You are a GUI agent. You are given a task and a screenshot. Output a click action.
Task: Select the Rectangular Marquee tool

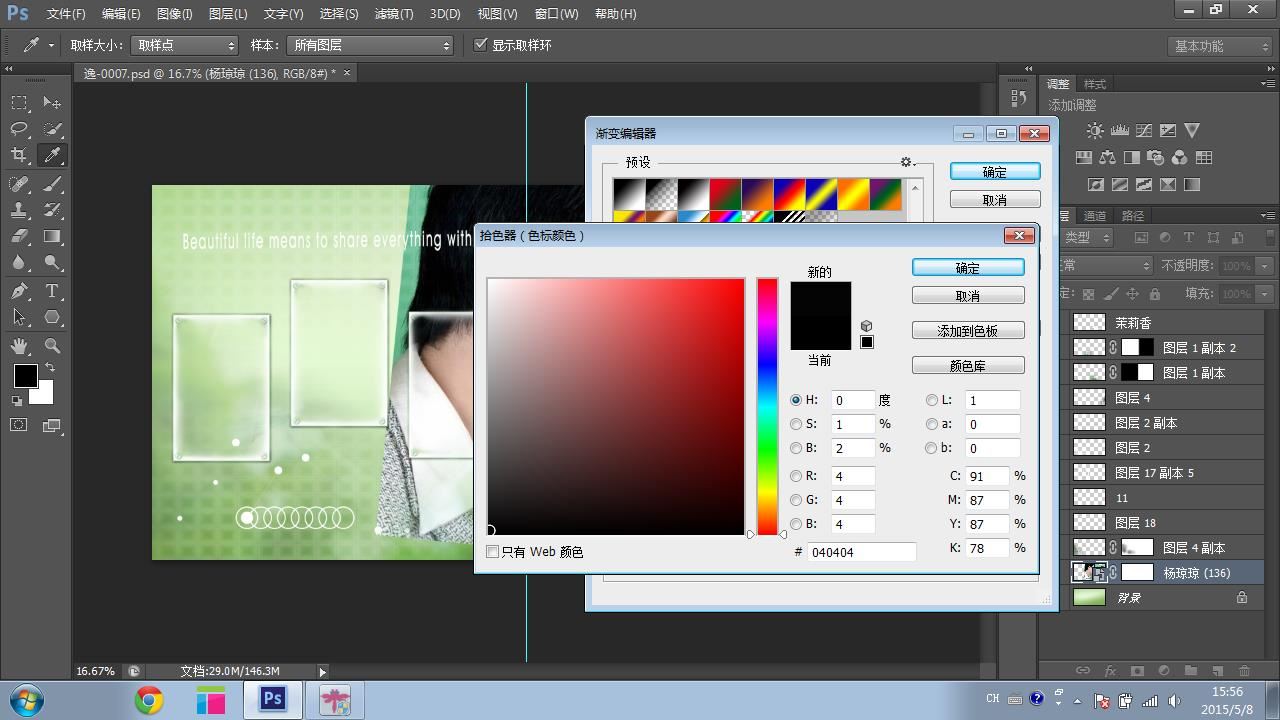pyautogui.click(x=19, y=102)
